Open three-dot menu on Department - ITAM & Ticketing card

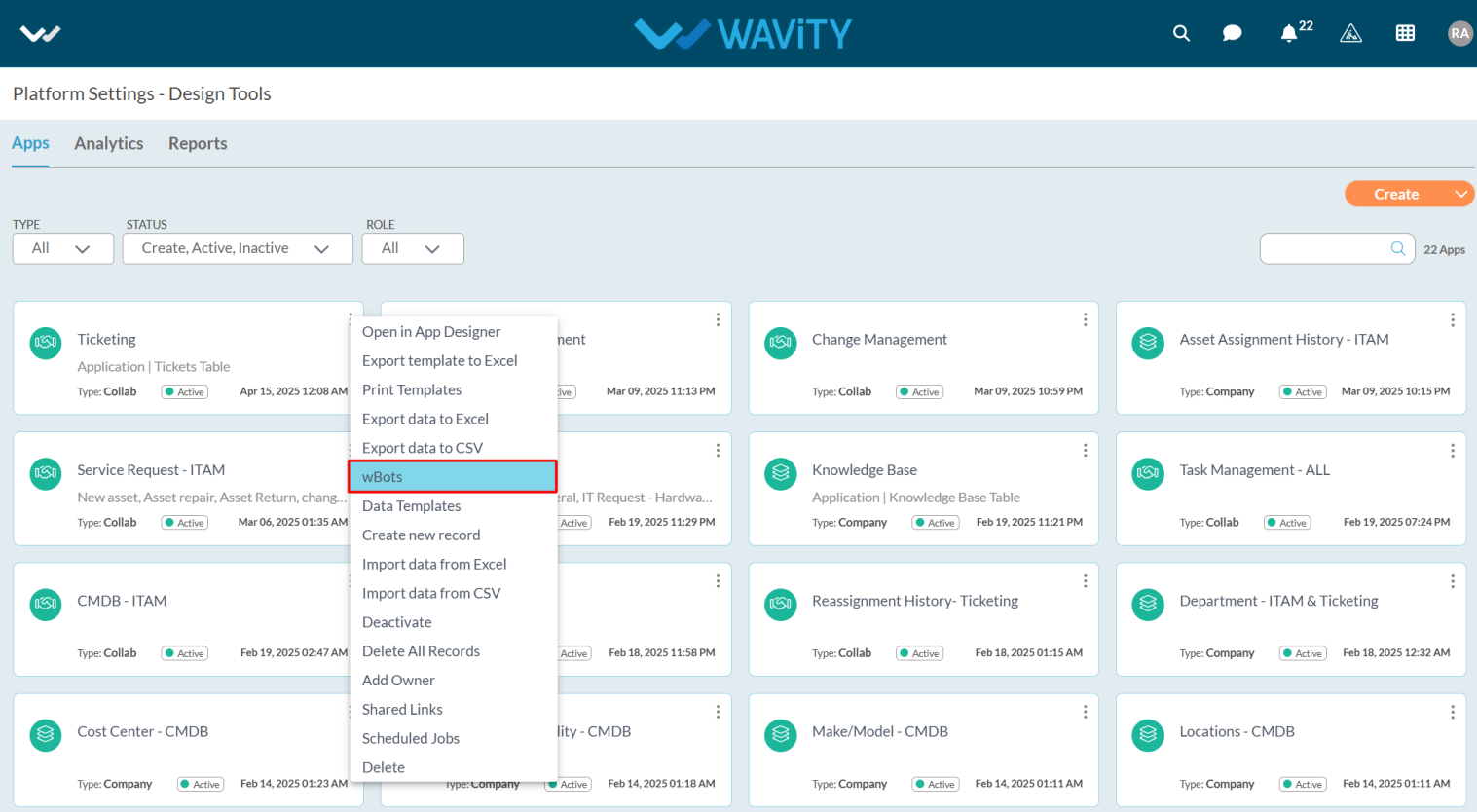(x=1452, y=581)
